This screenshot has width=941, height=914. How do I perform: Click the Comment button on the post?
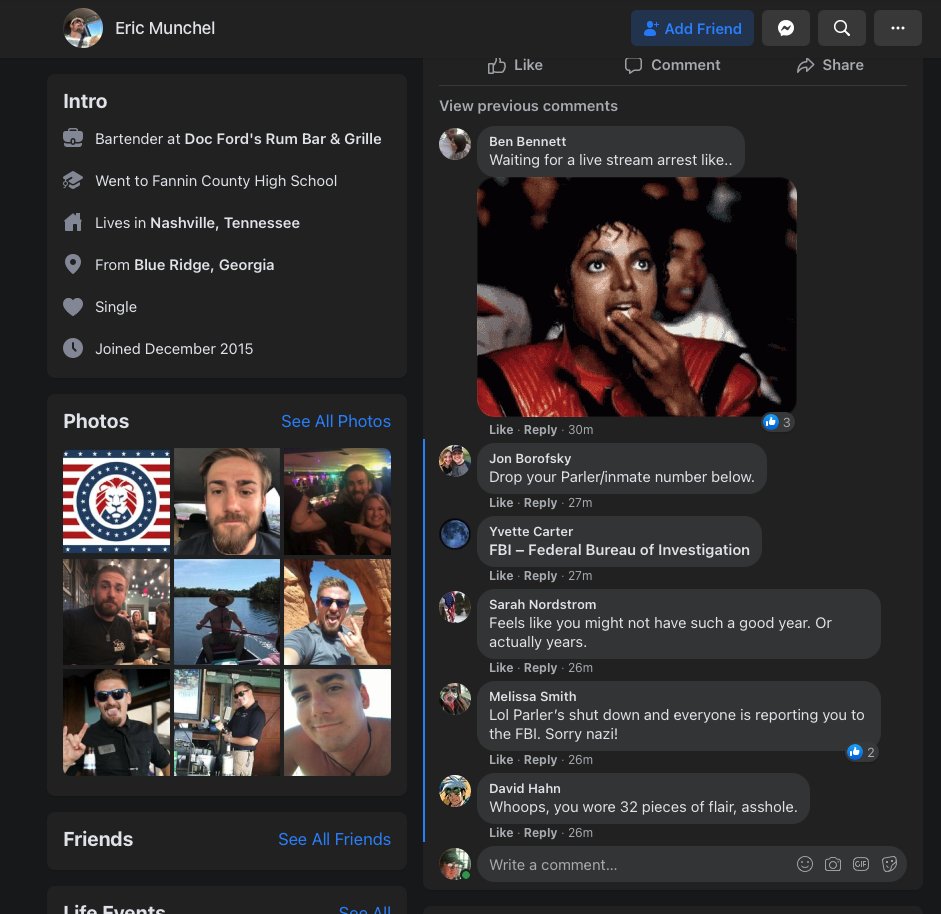(x=672, y=65)
